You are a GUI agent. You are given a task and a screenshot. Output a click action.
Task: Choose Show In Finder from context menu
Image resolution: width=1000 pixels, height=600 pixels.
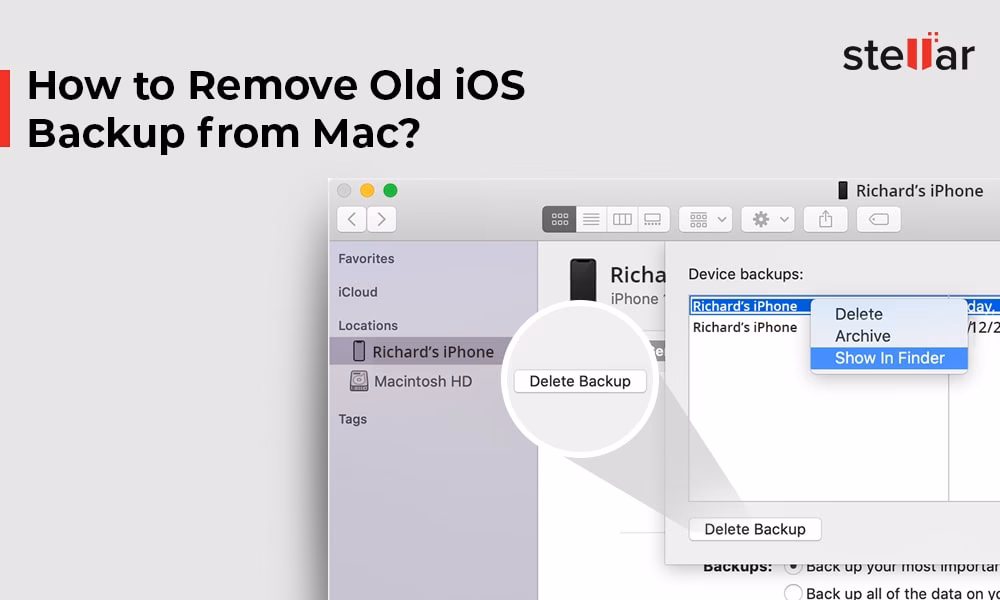click(x=888, y=358)
